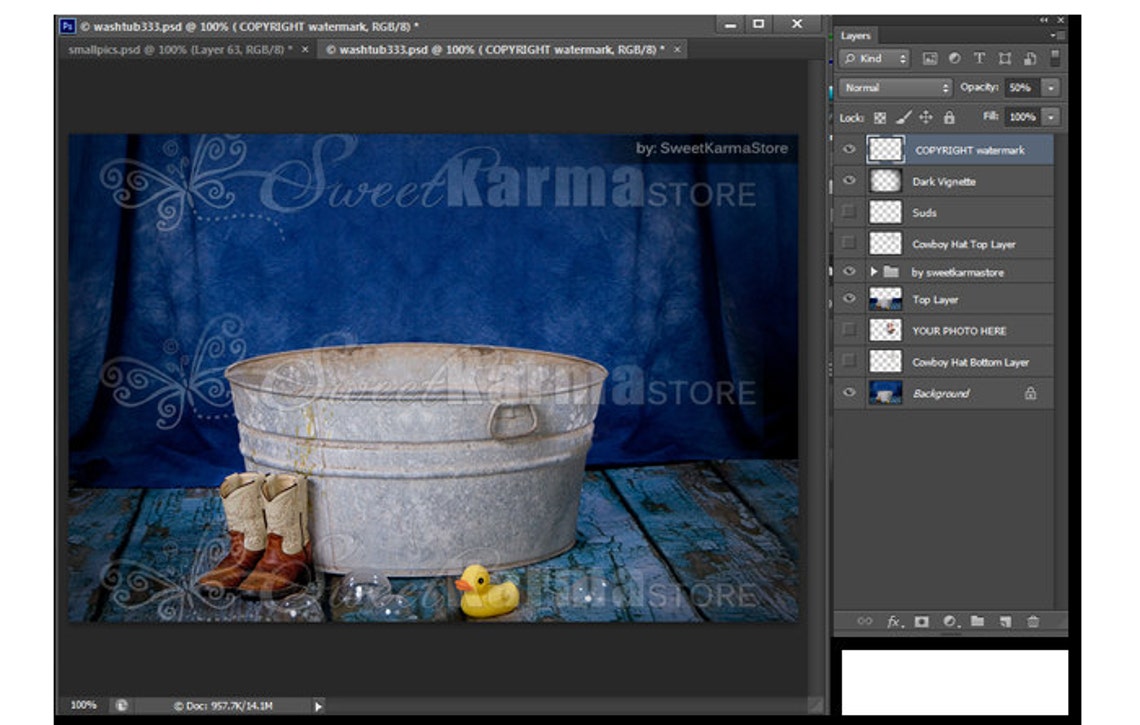Link the selected layers

pos(866,619)
